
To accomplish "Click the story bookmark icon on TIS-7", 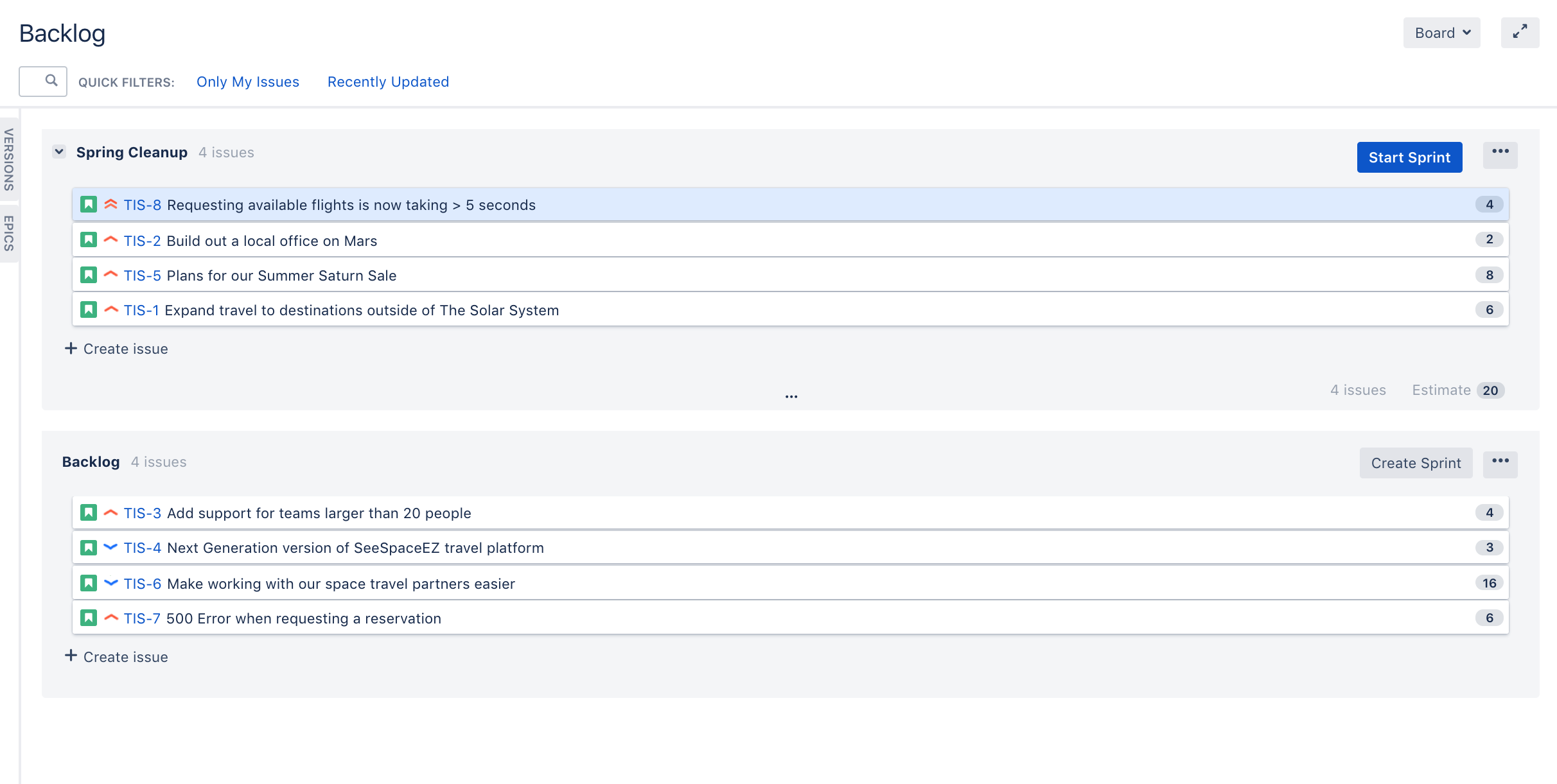I will (89, 618).
